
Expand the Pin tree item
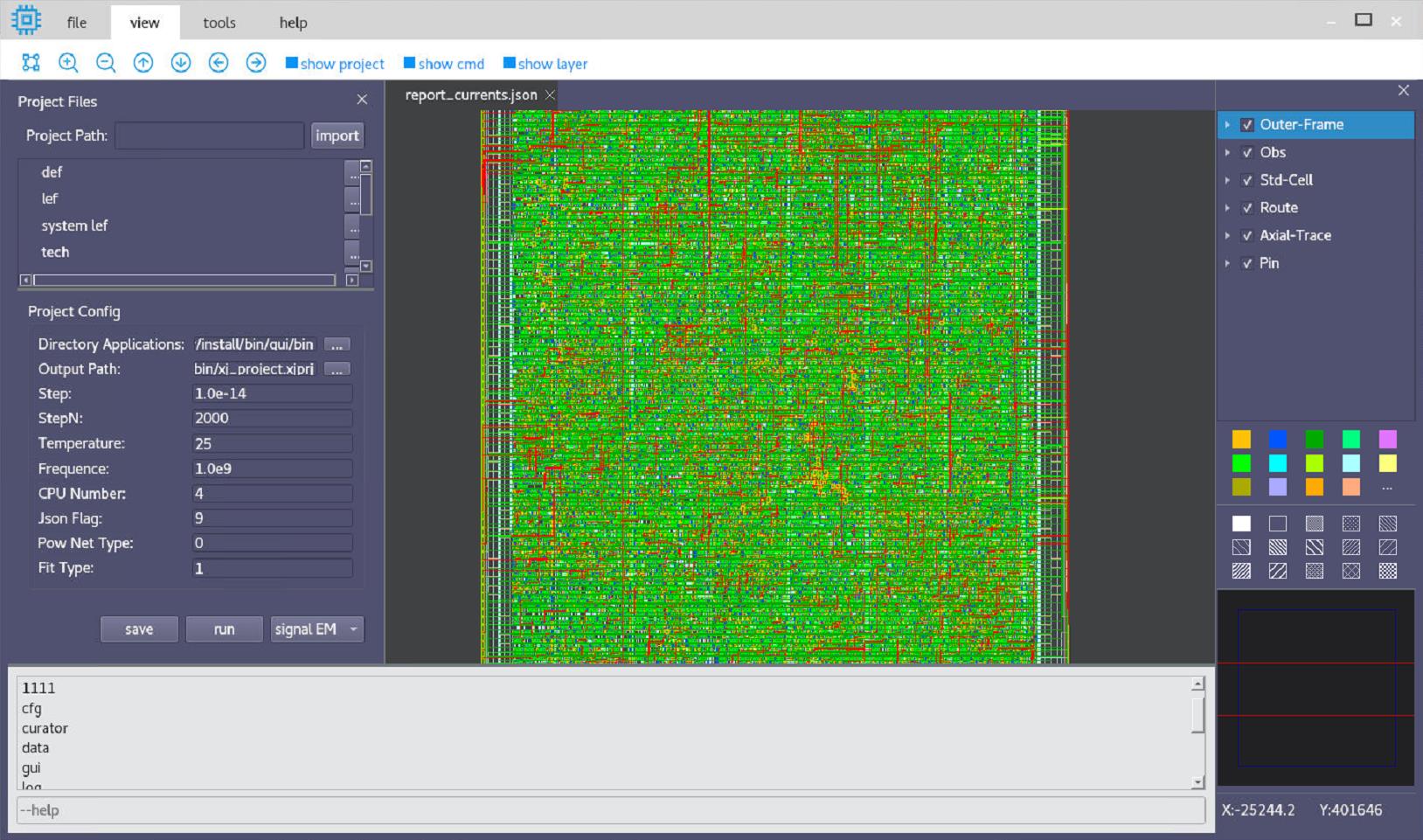(x=1227, y=264)
